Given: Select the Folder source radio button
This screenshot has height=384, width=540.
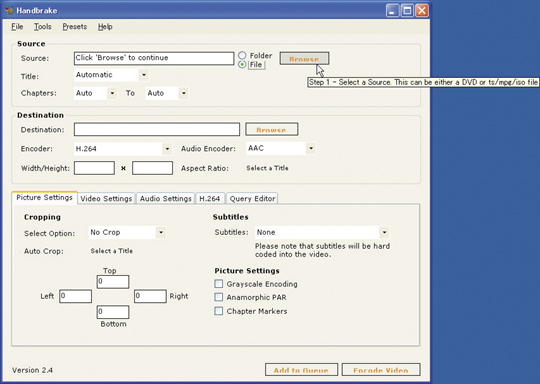Looking at the screenshot, I should coord(242,55).
